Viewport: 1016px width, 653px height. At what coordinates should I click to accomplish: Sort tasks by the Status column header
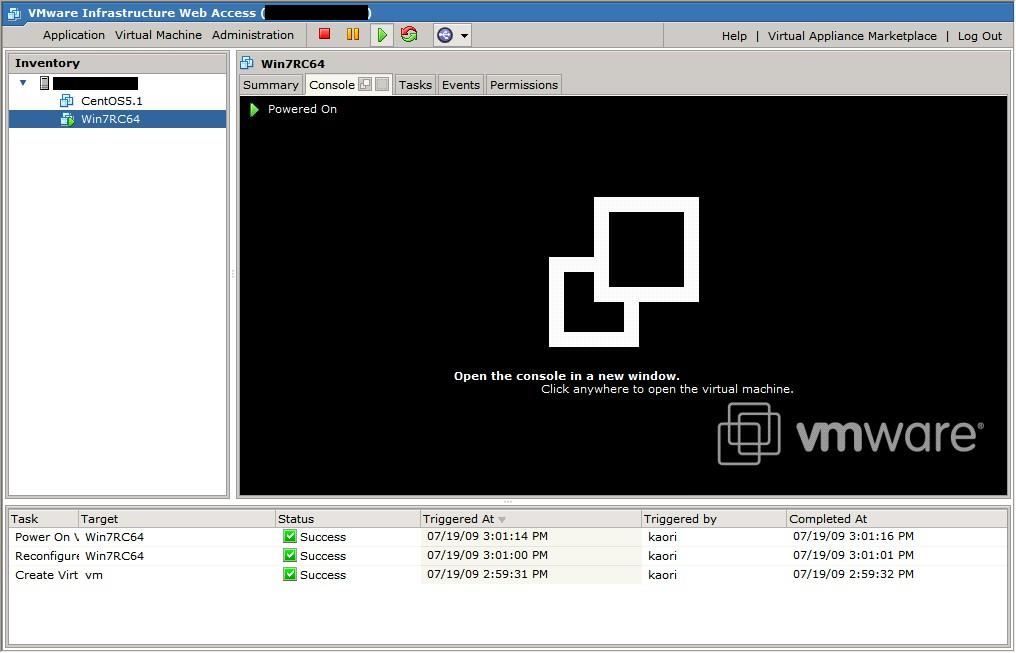(x=348, y=519)
